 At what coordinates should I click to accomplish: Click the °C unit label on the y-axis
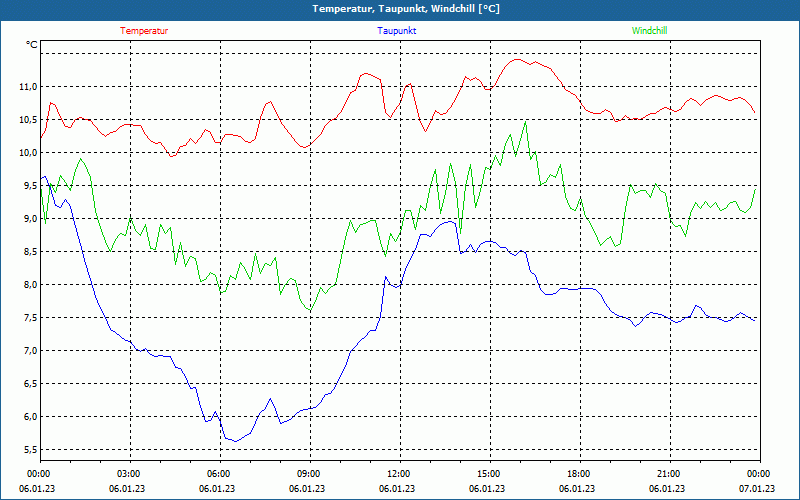click(x=32, y=45)
